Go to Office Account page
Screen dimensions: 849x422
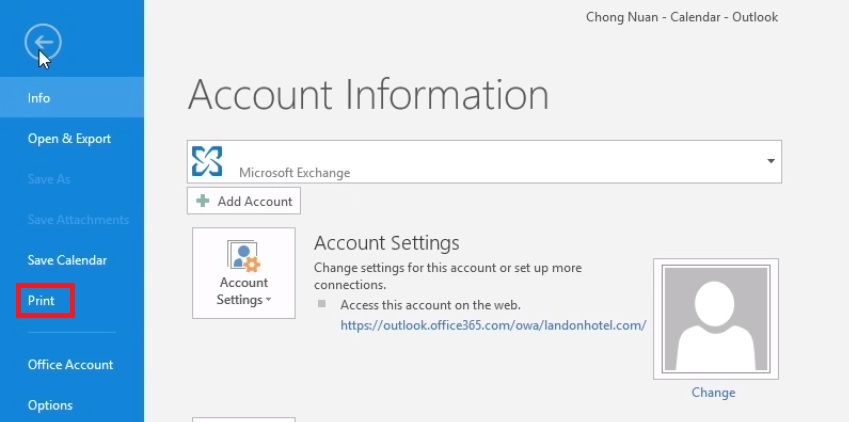tap(70, 365)
